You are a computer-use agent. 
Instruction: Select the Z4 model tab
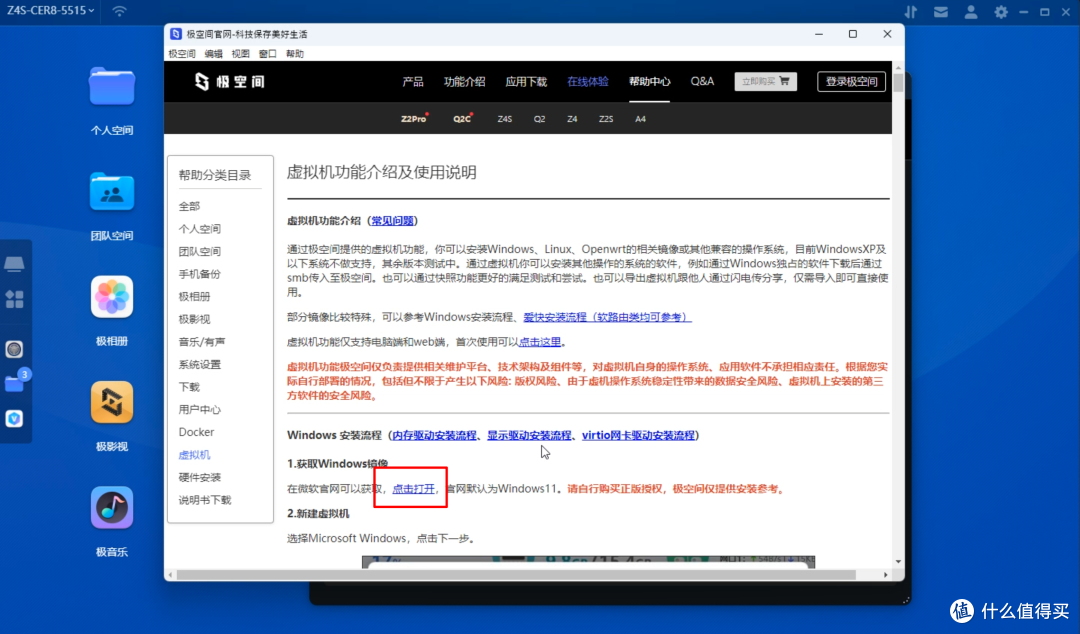(572, 119)
